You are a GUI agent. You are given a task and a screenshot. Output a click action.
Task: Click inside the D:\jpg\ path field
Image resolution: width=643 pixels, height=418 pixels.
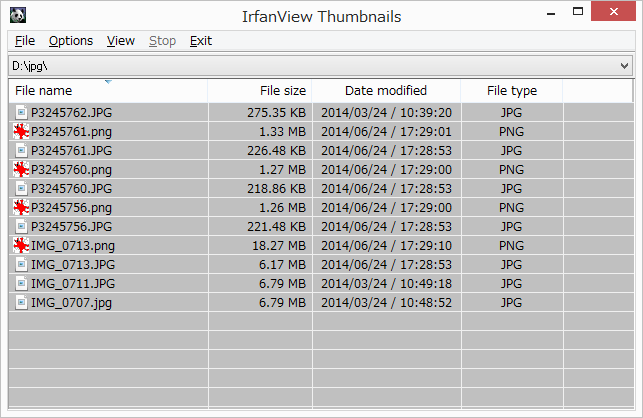click(x=300, y=65)
